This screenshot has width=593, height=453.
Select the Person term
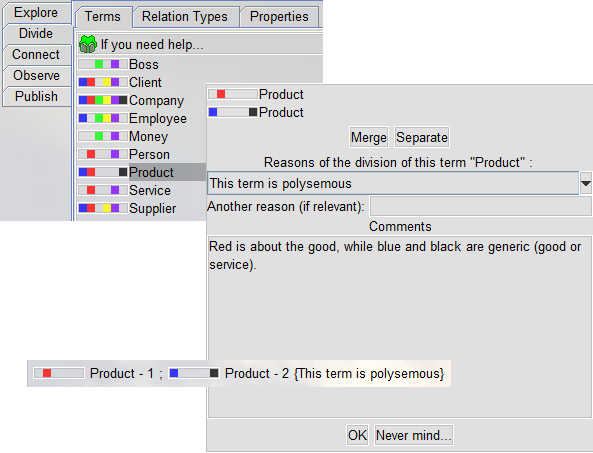pyautogui.click(x=149, y=155)
